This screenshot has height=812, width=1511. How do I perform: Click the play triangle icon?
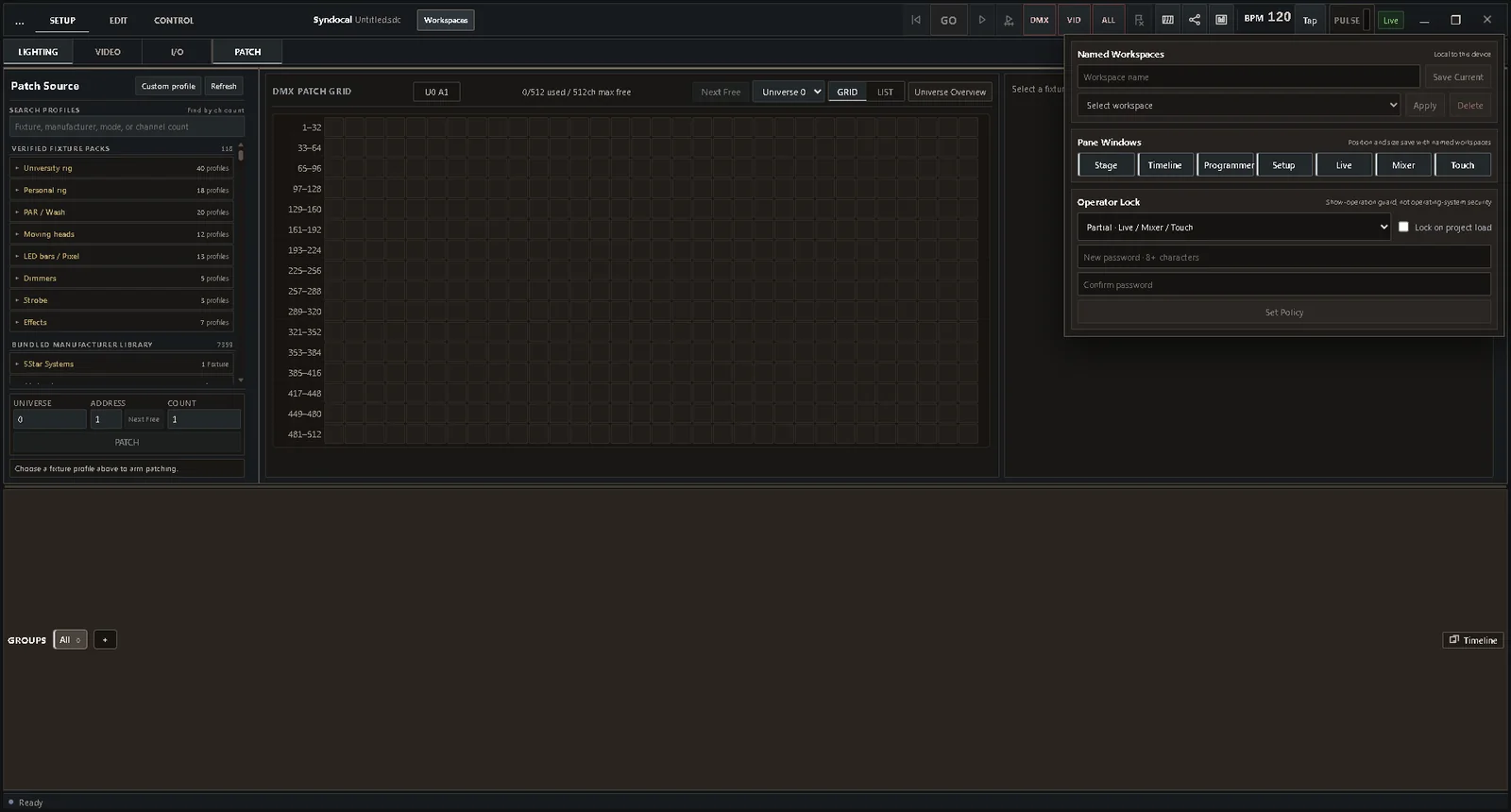(982, 20)
